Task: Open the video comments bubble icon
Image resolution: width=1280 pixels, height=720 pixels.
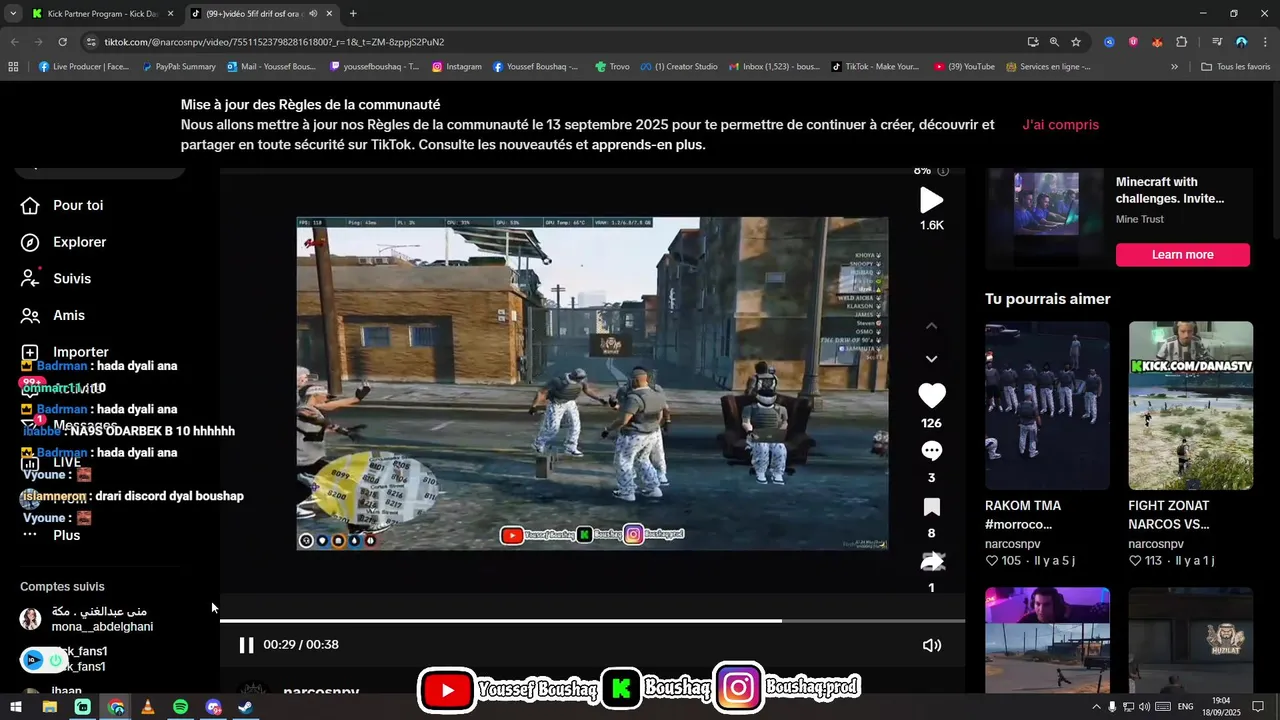Action: point(931,451)
